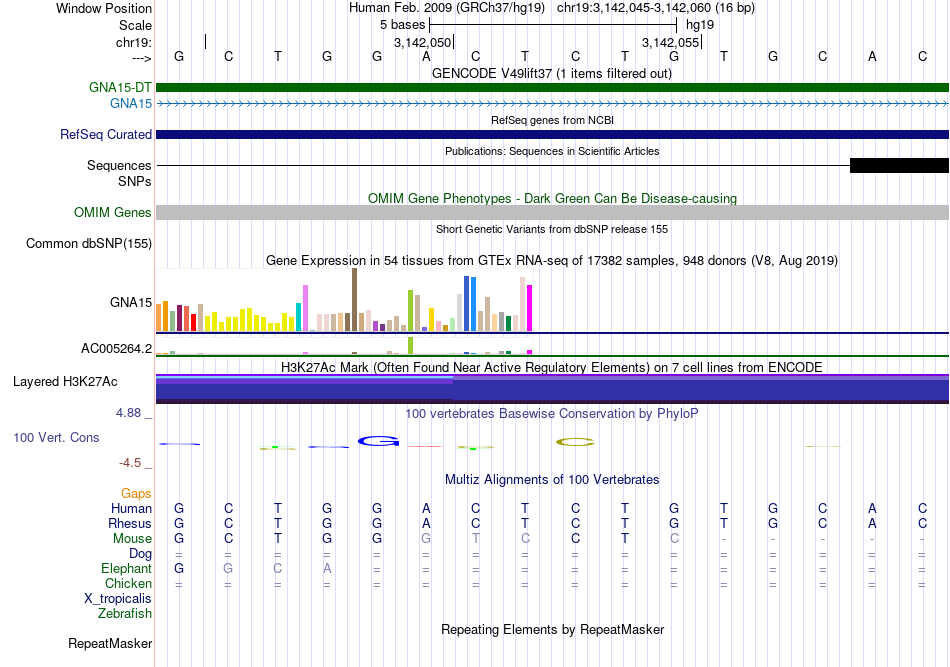This screenshot has width=950, height=667.
Task: Click the Dog alignment row label
Action: click(141, 554)
